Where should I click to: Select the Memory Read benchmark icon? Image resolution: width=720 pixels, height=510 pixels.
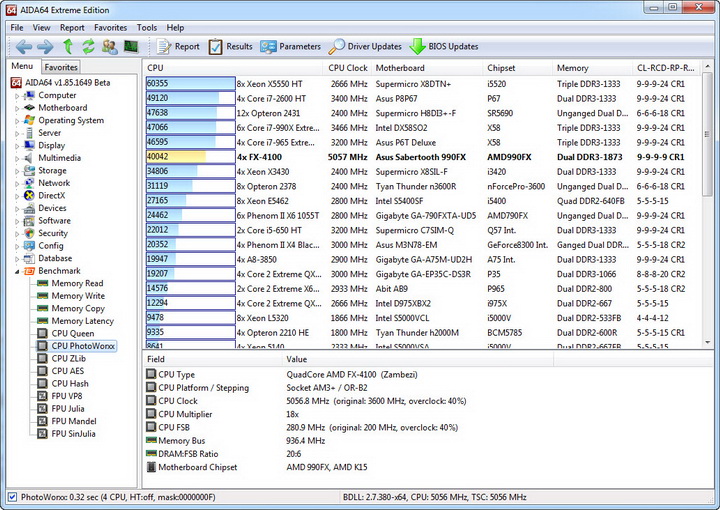tap(43, 283)
